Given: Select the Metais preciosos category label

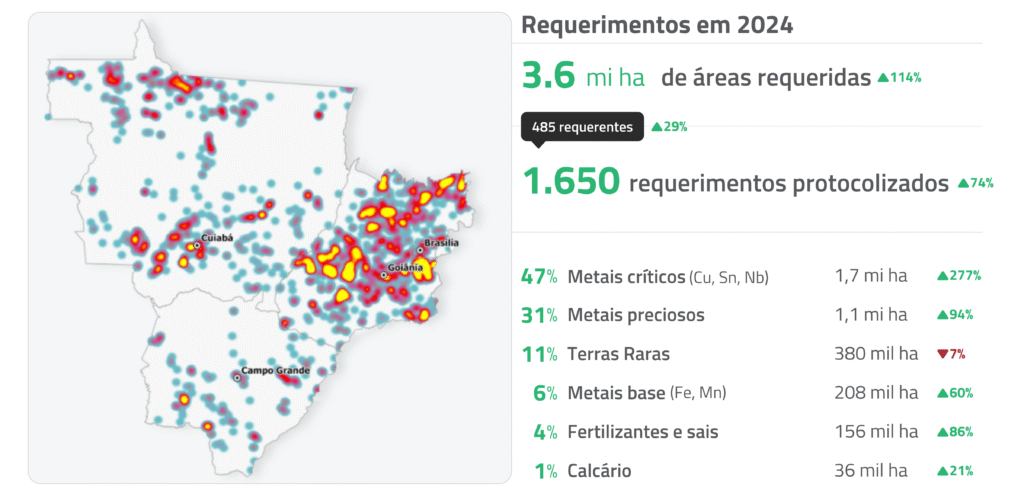Looking at the screenshot, I should pos(635,315).
